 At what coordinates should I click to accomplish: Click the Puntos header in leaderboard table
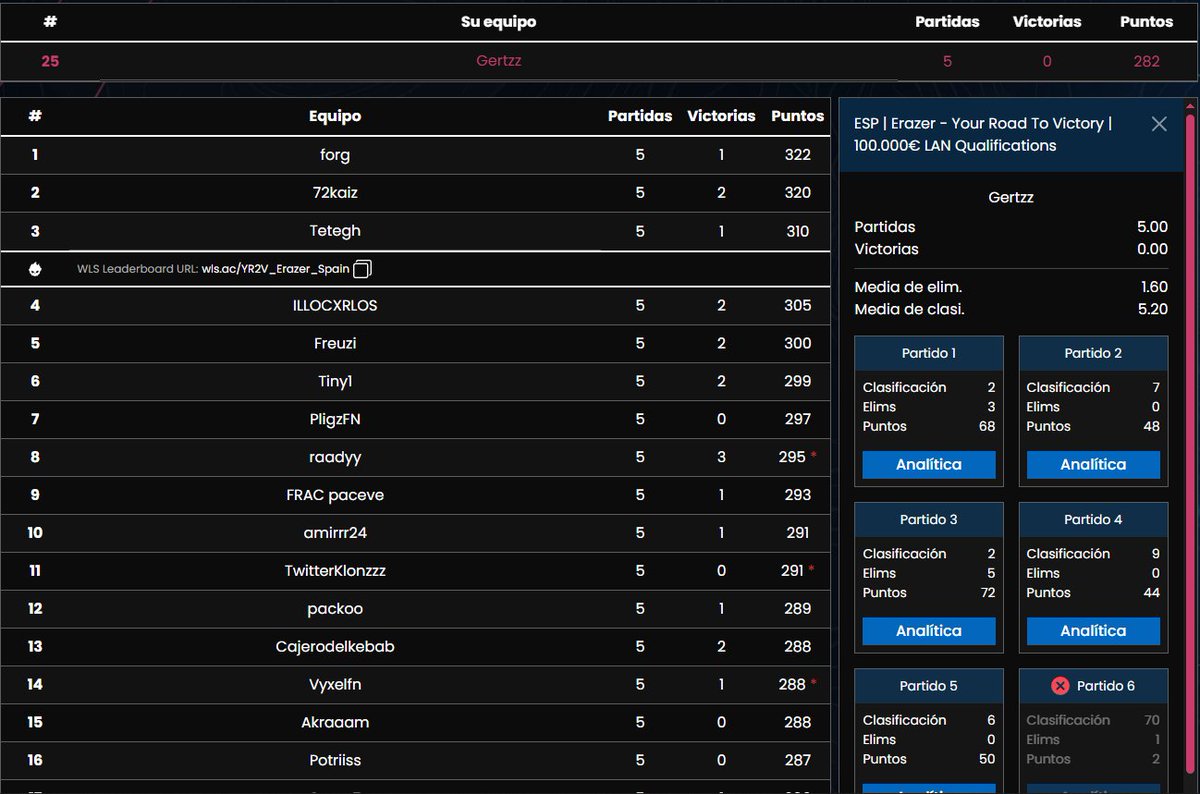click(798, 116)
